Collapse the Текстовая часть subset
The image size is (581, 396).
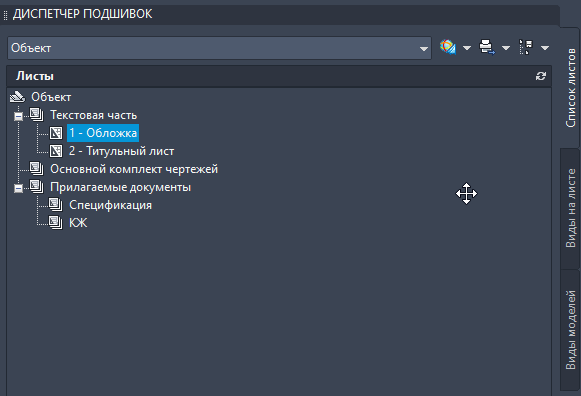click(x=18, y=116)
